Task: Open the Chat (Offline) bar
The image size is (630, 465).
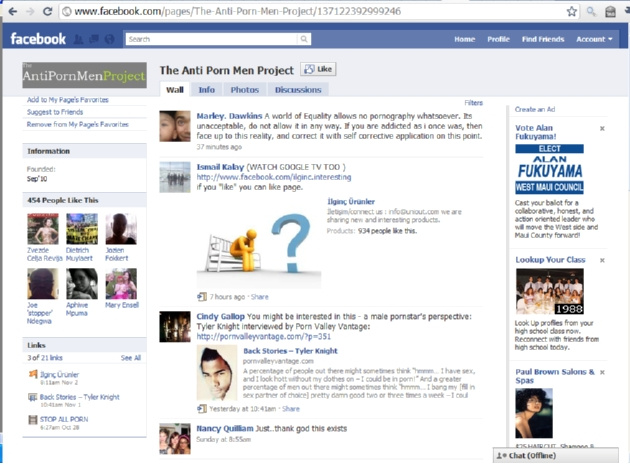Action: tap(556, 456)
